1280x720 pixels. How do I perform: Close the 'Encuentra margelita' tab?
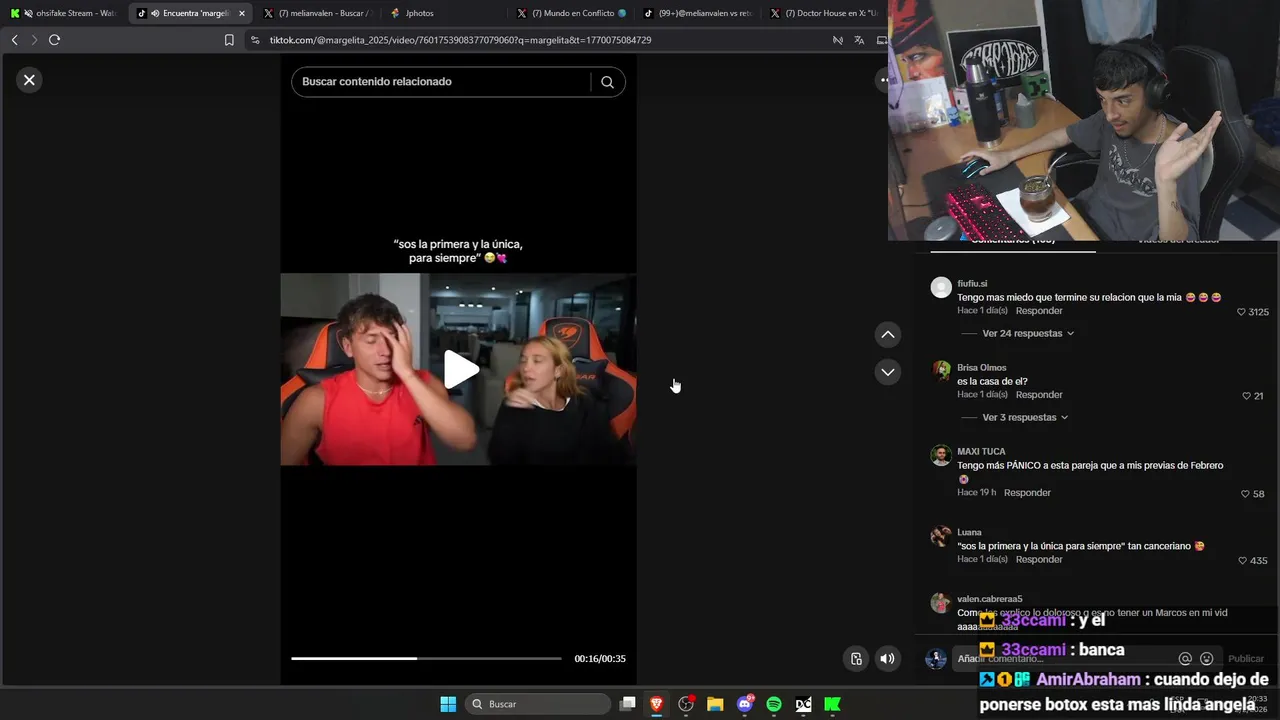(x=241, y=13)
